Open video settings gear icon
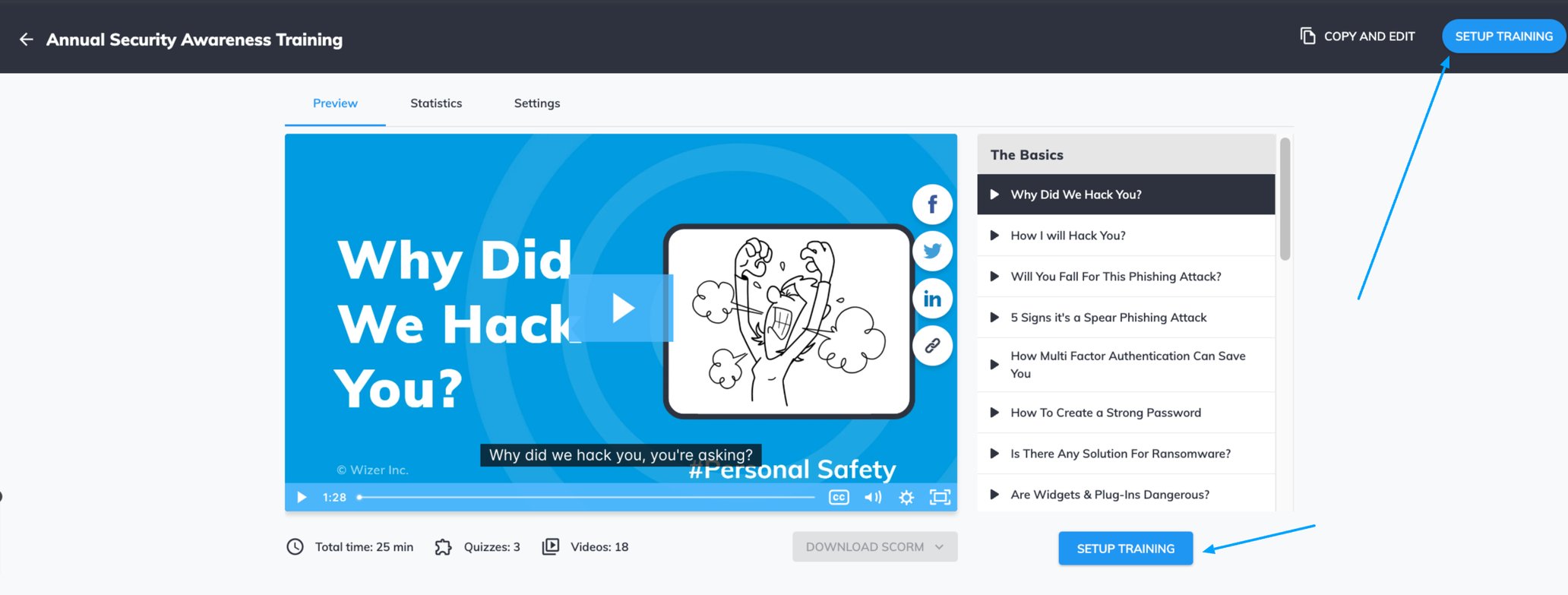The width and height of the screenshot is (1568, 595). (x=906, y=498)
